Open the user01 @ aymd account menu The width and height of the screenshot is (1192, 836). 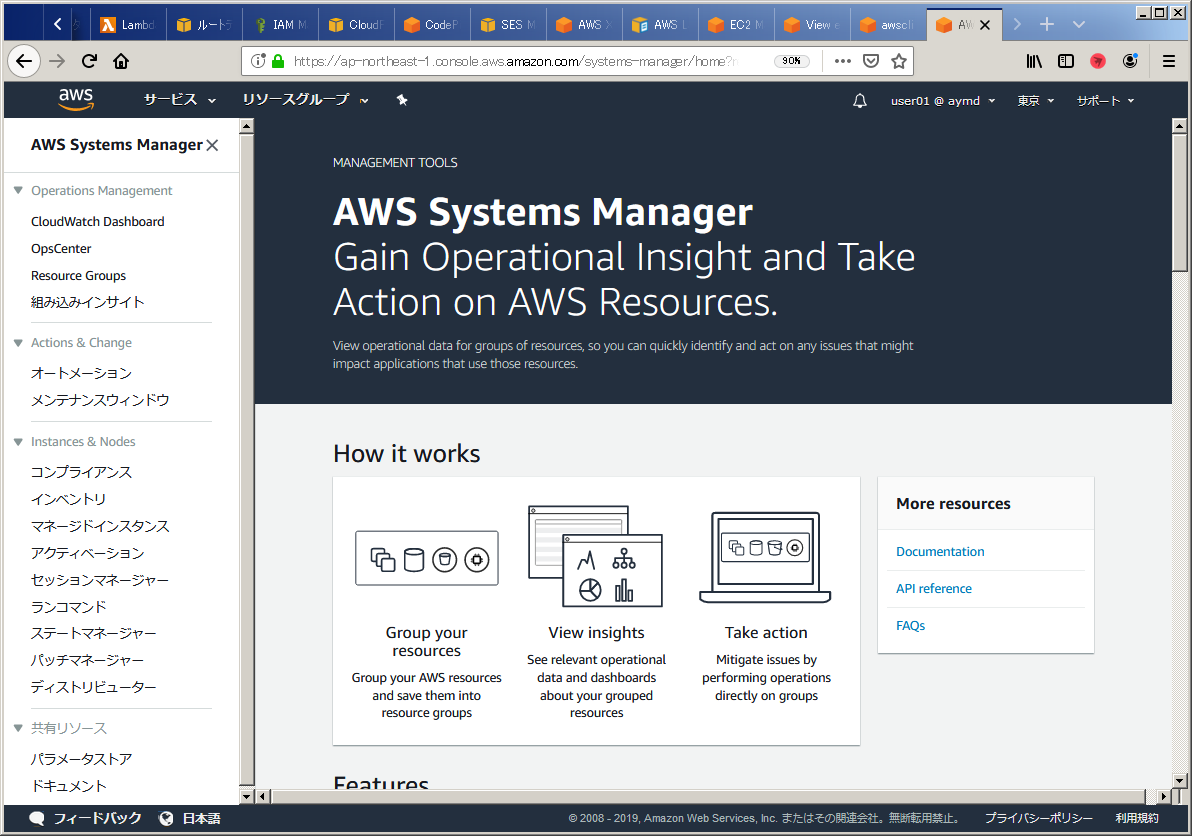click(x=943, y=100)
